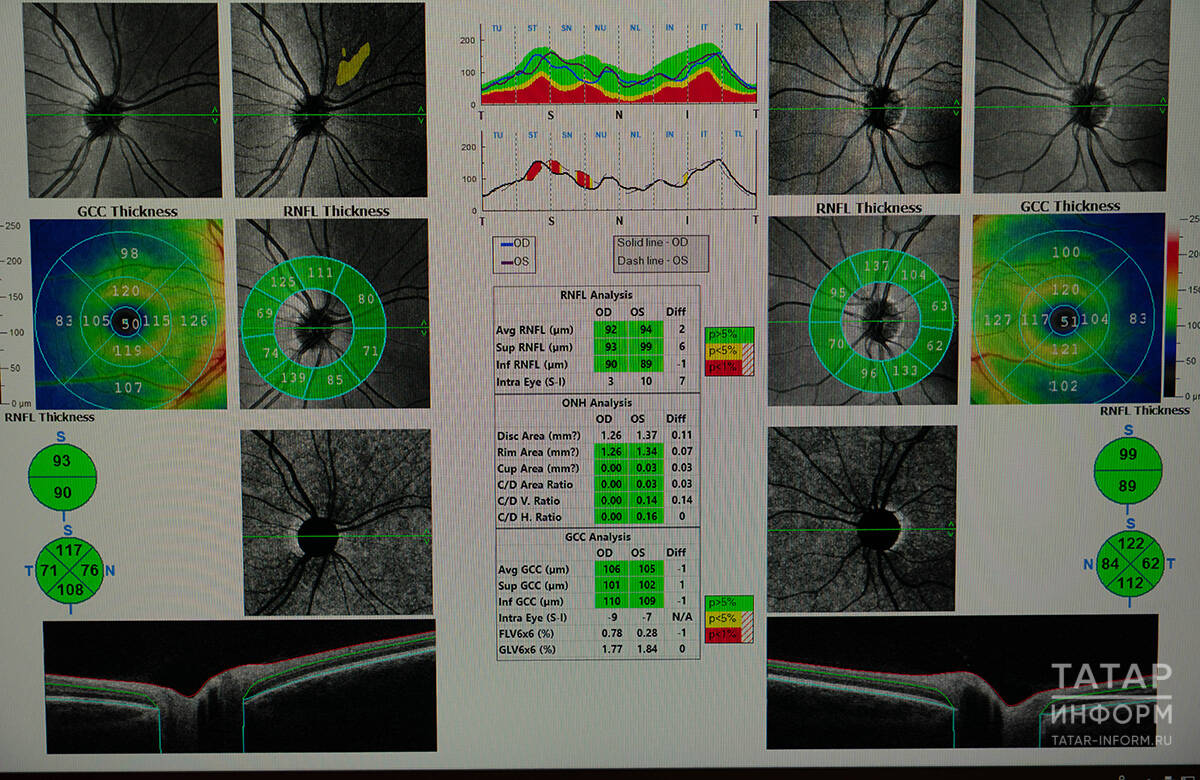This screenshot has height=780, width=1200.
Task: Click the green p>5% swatch beside RNFL Analysis
Action: [730, 333]
